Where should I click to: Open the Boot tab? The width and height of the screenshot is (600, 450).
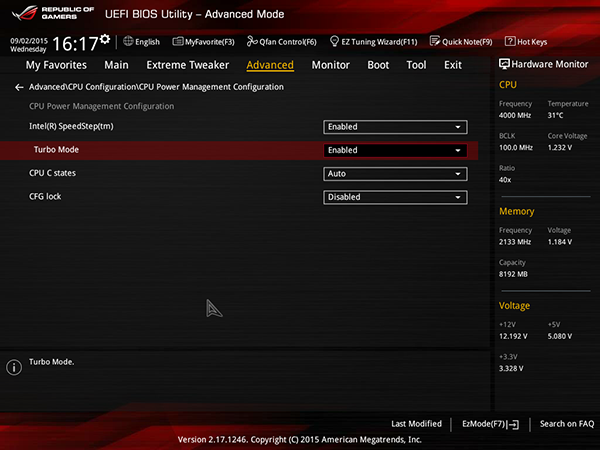[378, 65]
